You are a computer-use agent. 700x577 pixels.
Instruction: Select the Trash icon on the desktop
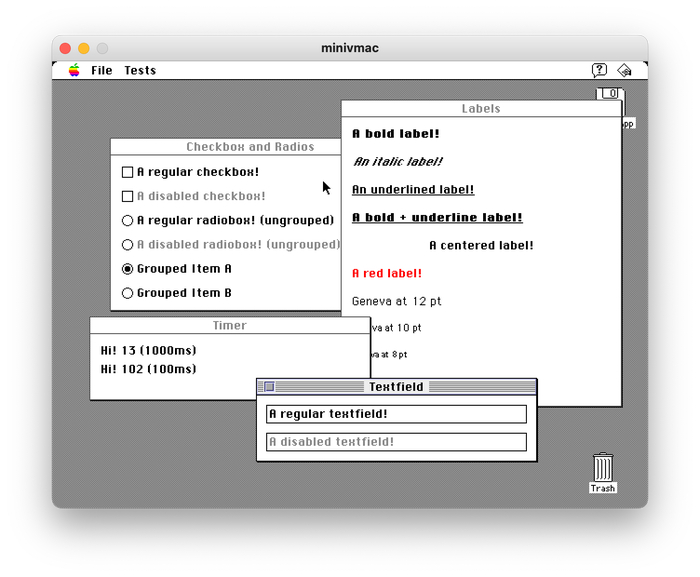[603, 472]
